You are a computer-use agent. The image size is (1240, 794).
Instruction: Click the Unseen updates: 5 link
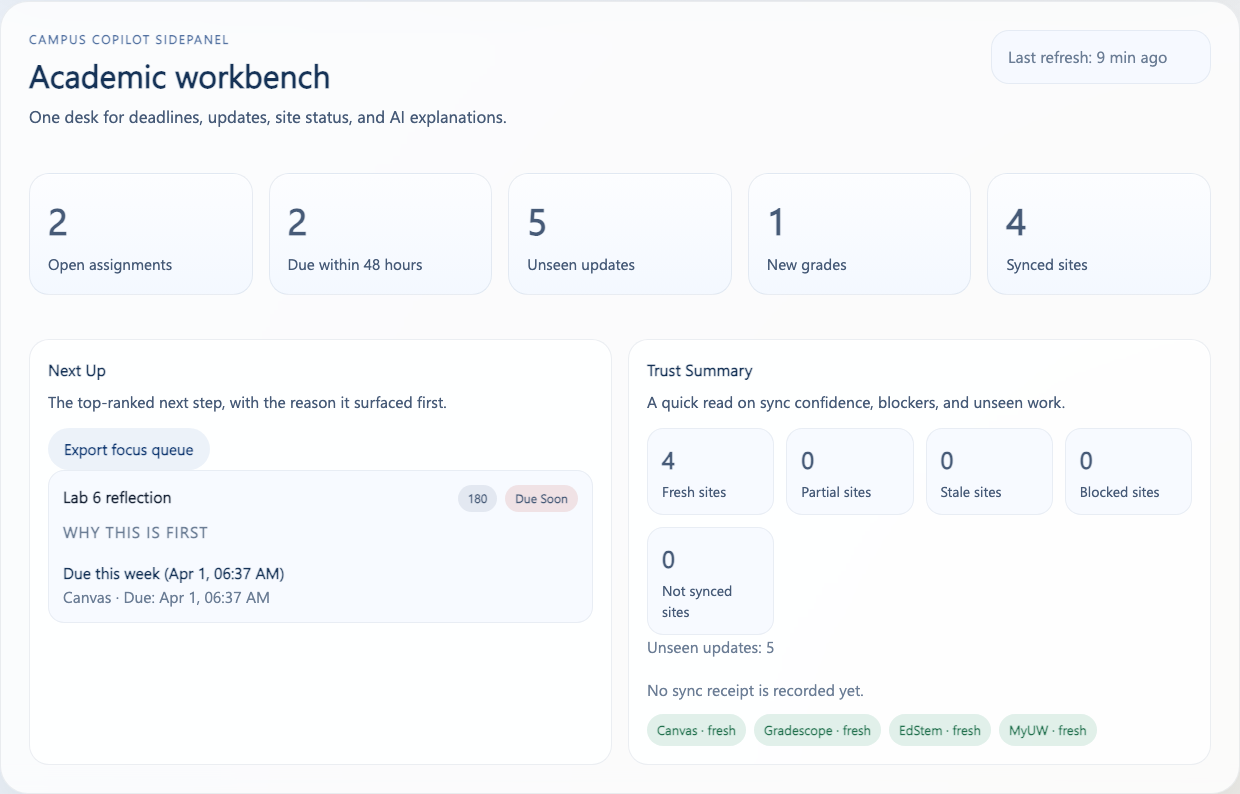coord(711,647)
